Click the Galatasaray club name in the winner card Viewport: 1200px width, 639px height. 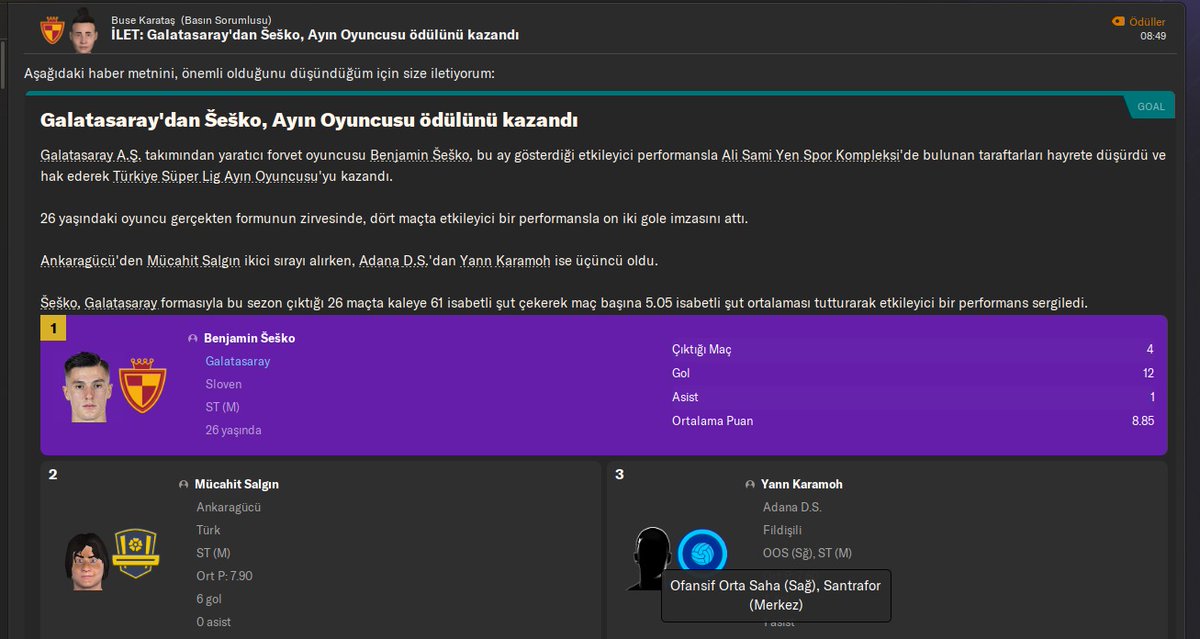(x=238, y=361)
